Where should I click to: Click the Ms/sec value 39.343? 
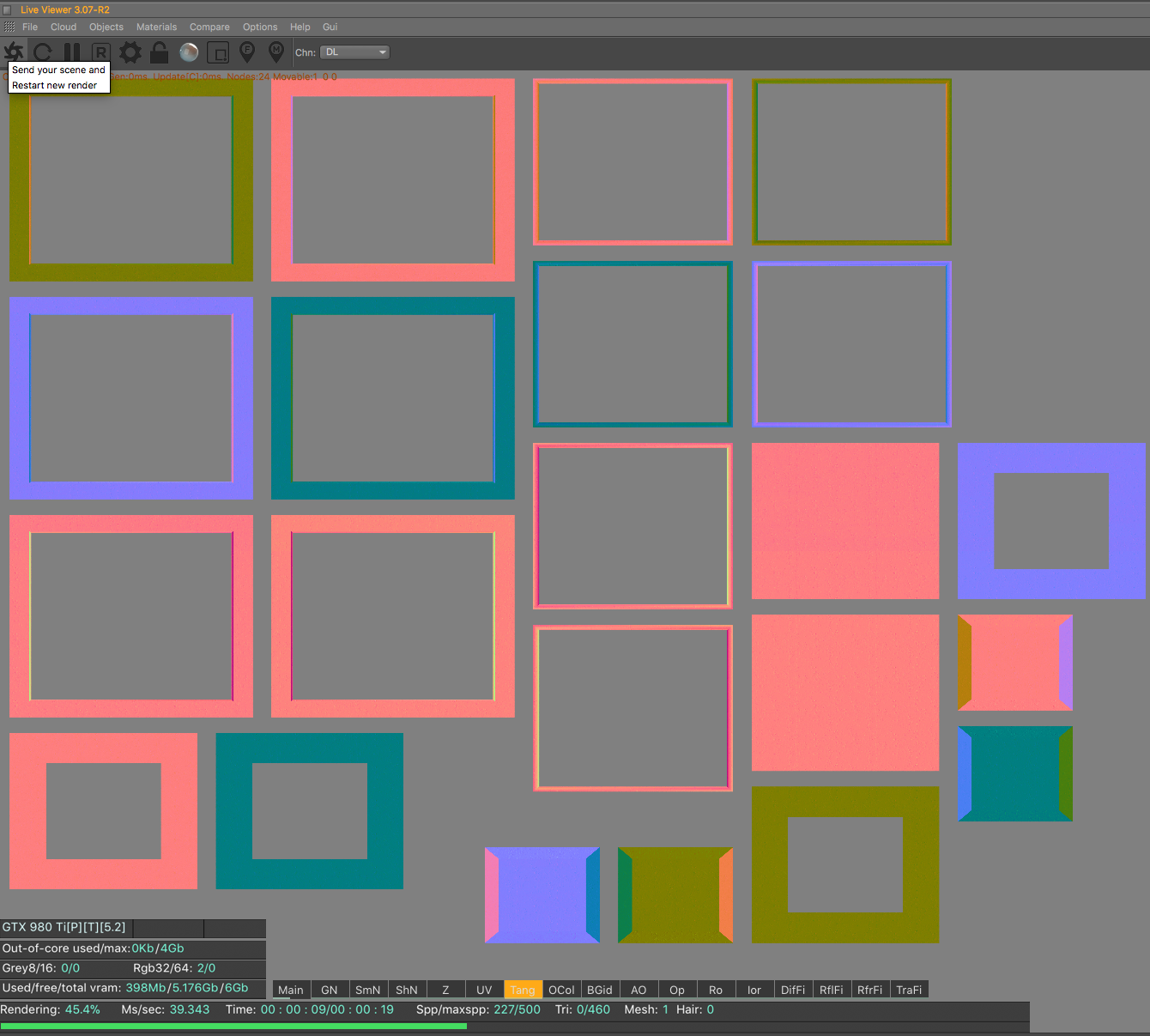(190, 1009)
